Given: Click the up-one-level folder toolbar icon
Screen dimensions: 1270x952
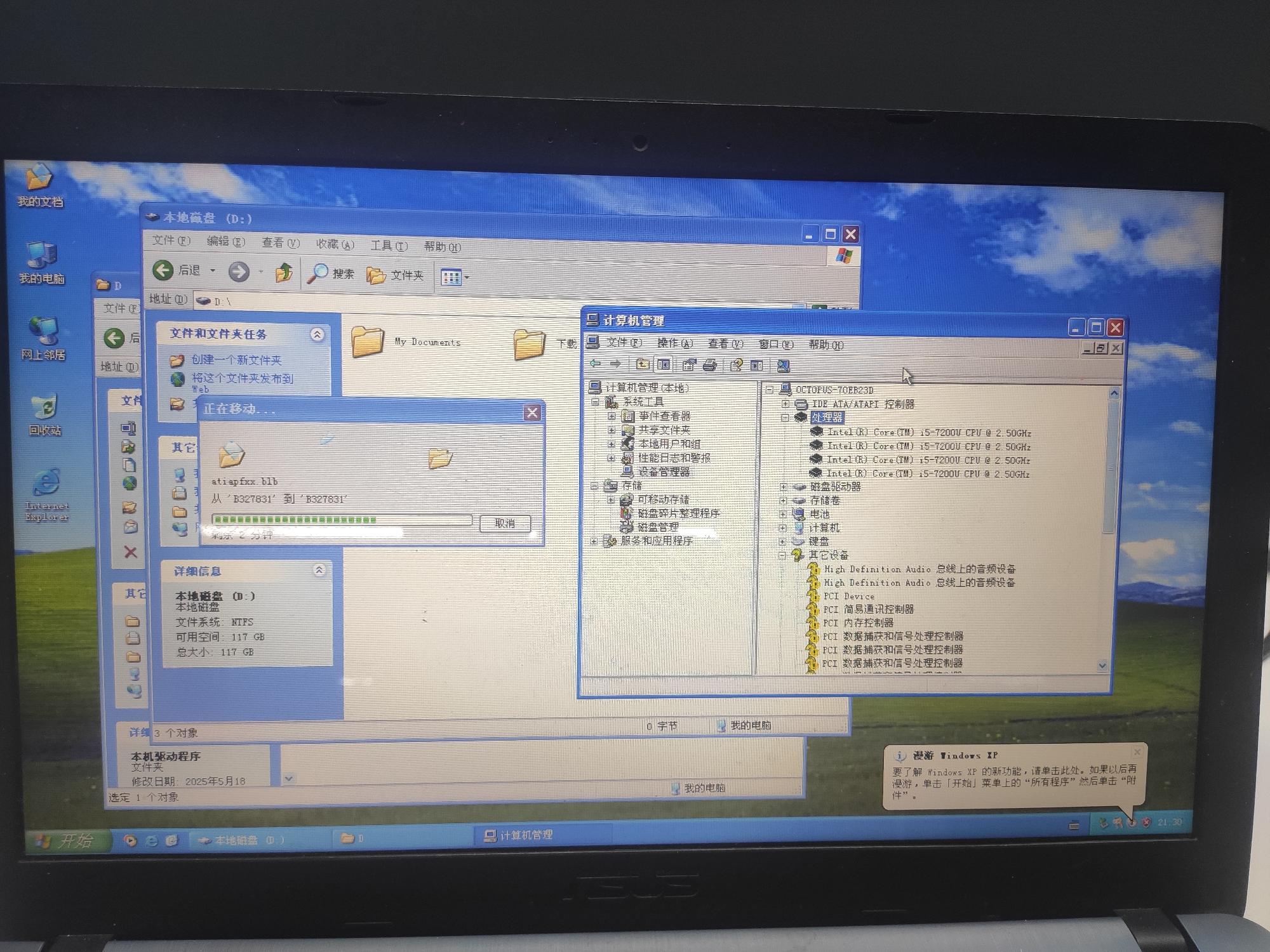Looking at the screenshot, I should (x=643, y=364).
